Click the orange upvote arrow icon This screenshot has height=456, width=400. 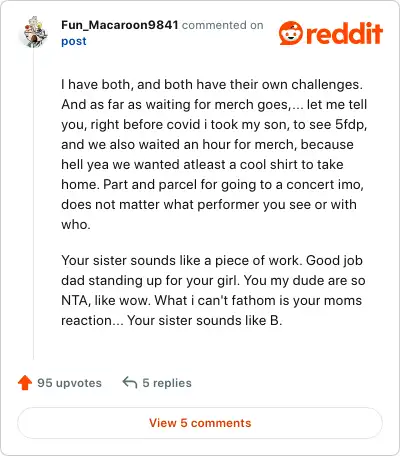(25, 383)
